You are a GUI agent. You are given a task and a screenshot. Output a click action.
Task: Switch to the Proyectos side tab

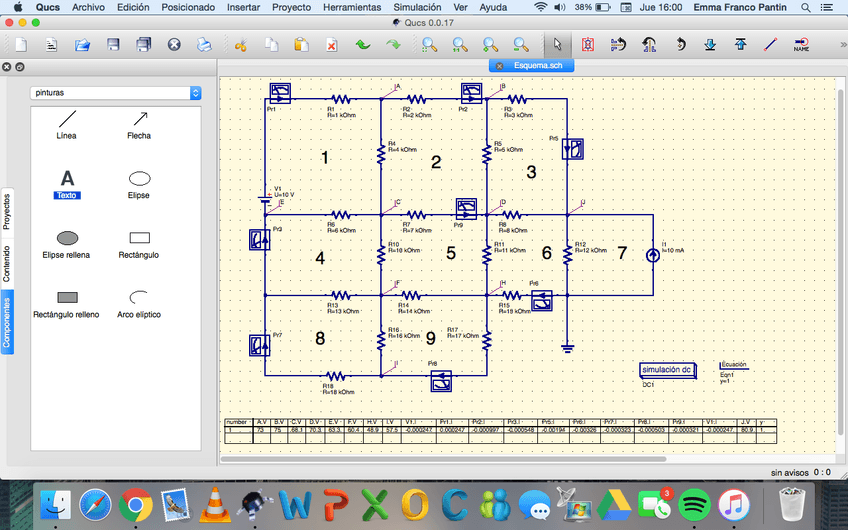coord(6,210)
